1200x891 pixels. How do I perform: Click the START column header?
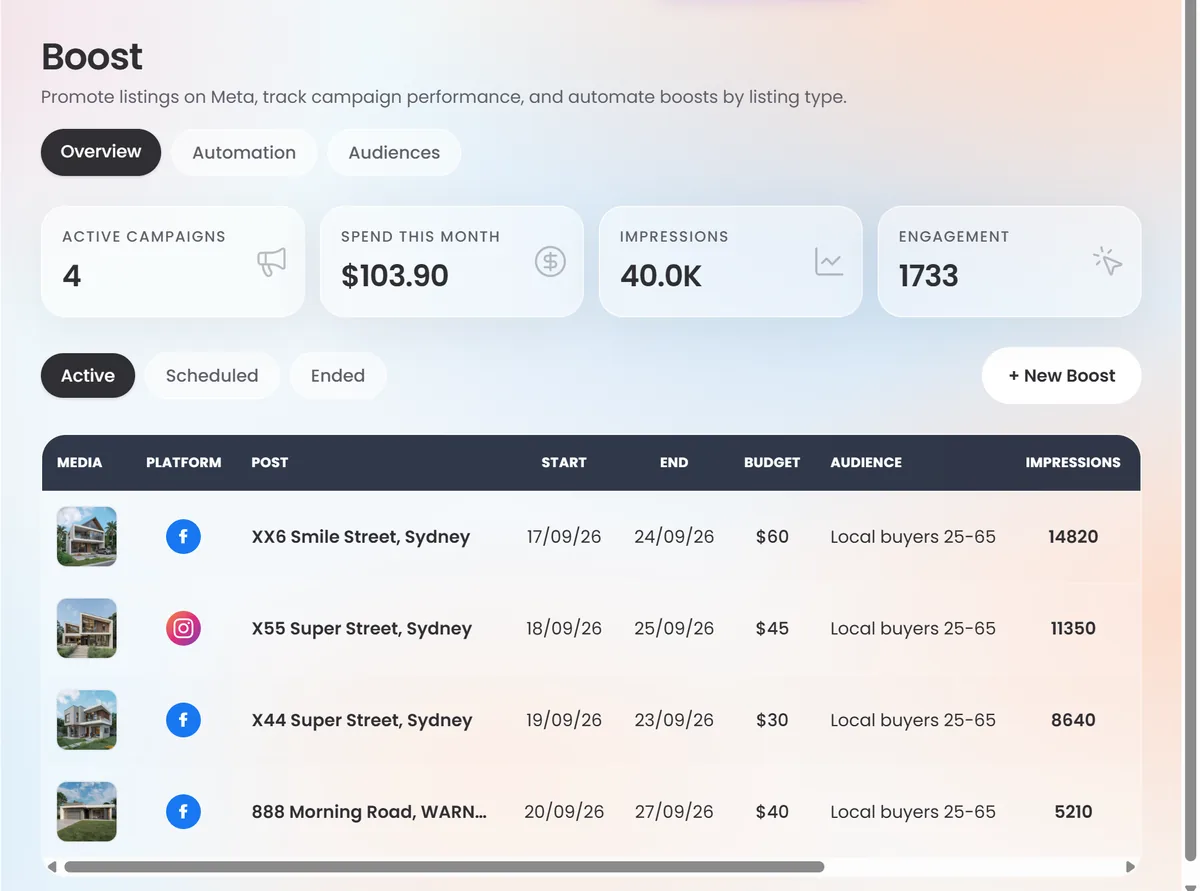(x=564, y=463)
